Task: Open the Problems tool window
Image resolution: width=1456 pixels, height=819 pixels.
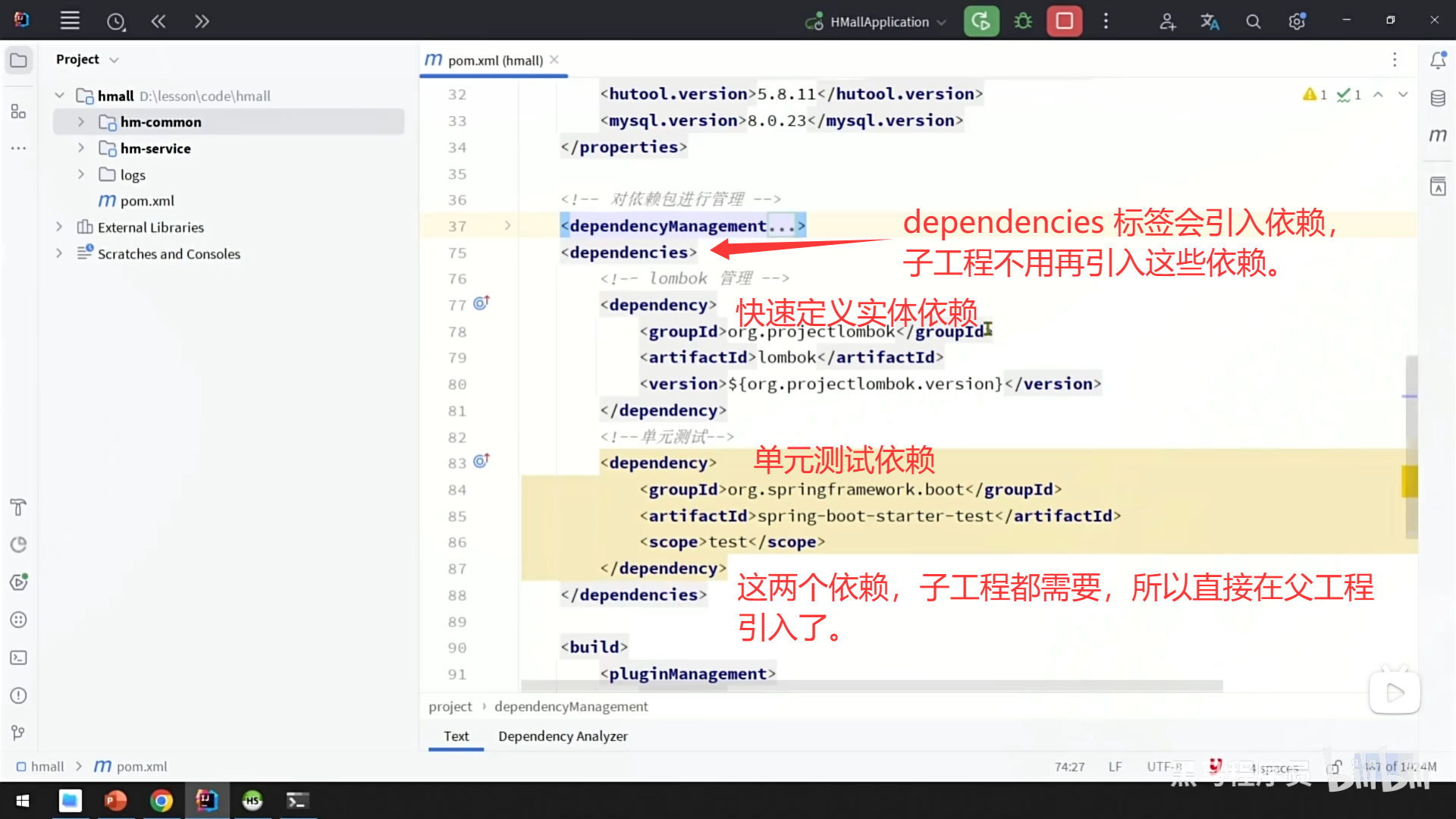Action: pyautogui.click(x=19, y=695)
